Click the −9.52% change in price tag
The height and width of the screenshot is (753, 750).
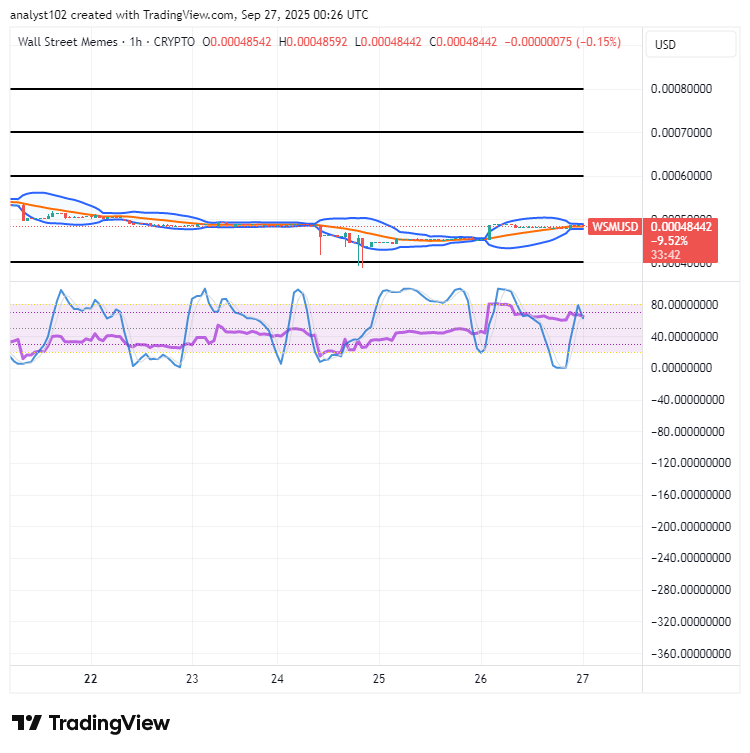(x=669, y=241)
